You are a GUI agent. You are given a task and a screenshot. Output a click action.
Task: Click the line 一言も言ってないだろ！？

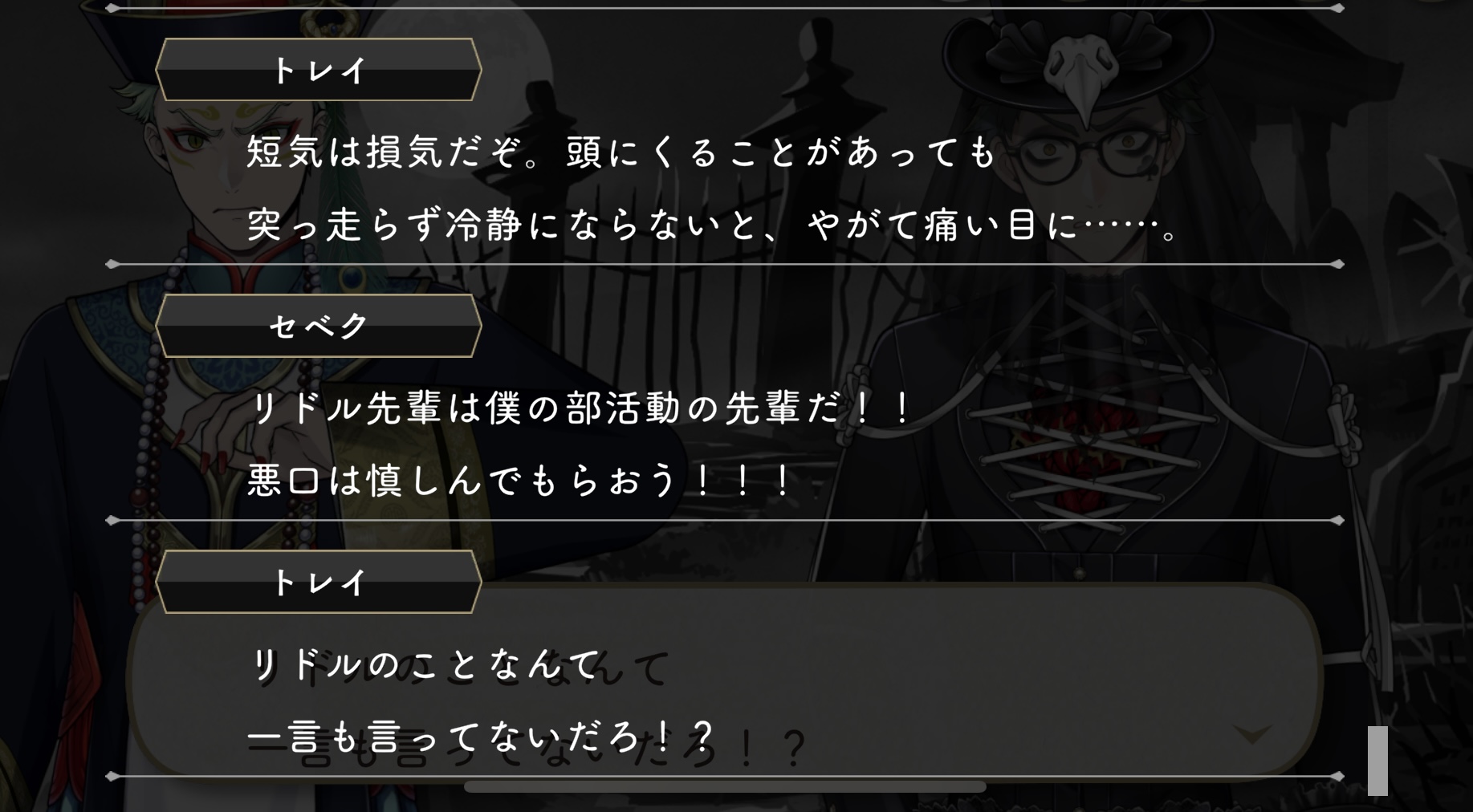[480, 737]
